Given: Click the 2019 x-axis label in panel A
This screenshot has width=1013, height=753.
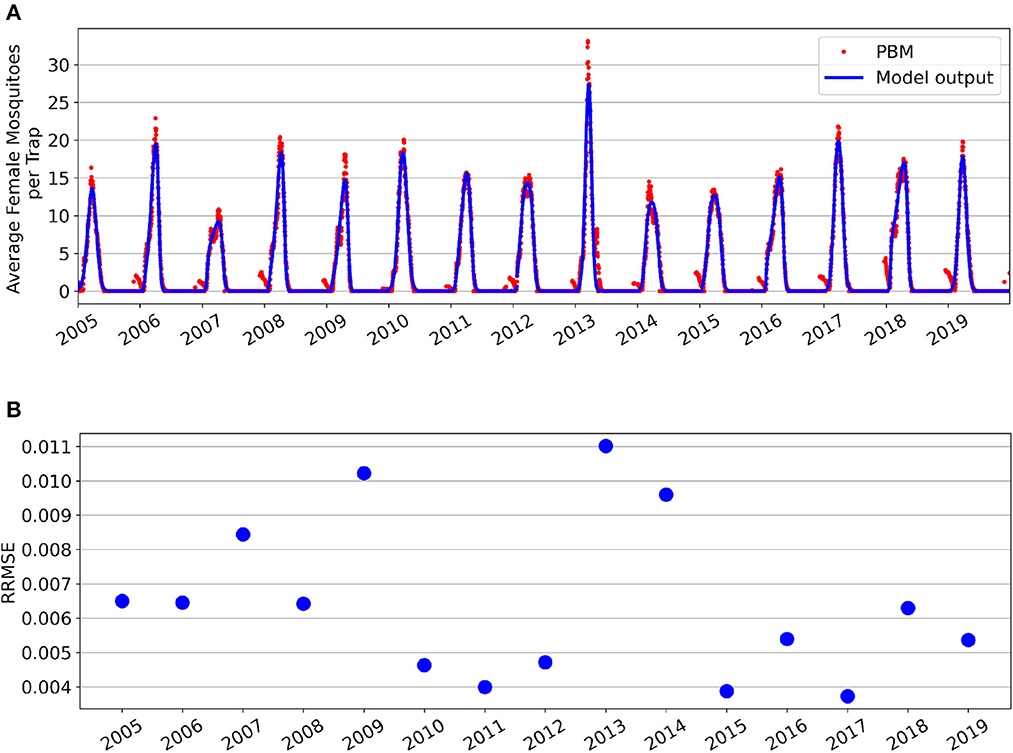Looking at the screenshot, I should pos(948,329).
